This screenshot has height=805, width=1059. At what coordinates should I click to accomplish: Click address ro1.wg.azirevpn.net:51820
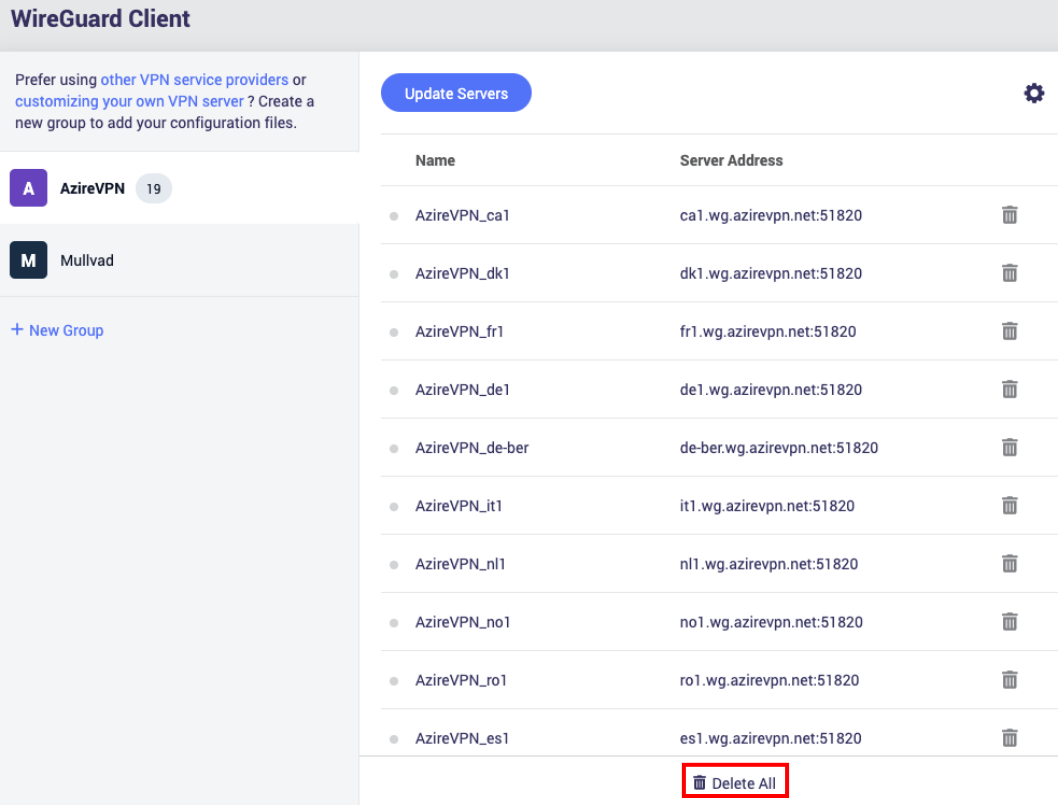(769, 680)
